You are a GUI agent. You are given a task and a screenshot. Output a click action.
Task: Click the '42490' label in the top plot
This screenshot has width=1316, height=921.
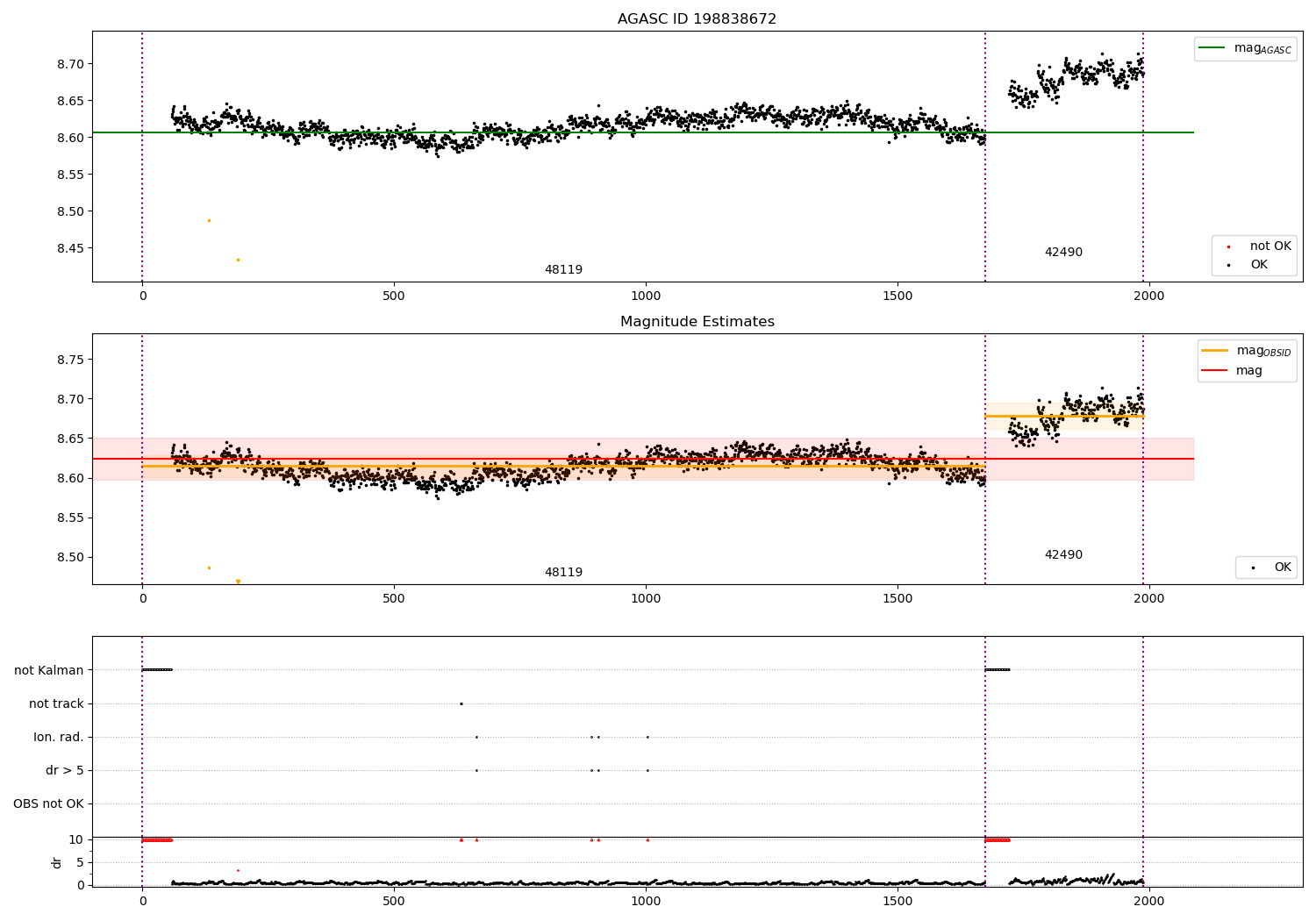pos(1063,253)
